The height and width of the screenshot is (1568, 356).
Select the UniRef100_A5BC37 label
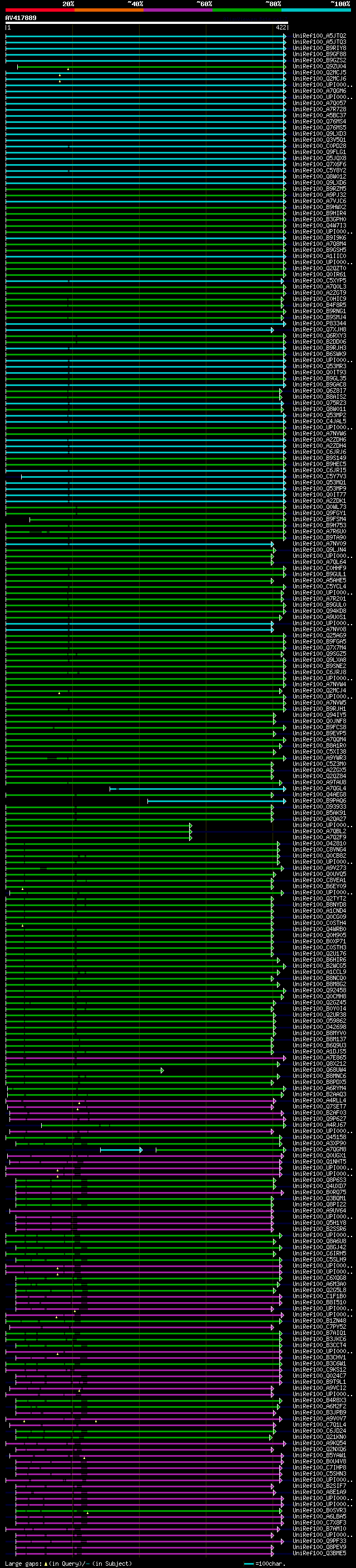[x=319, y=116]
